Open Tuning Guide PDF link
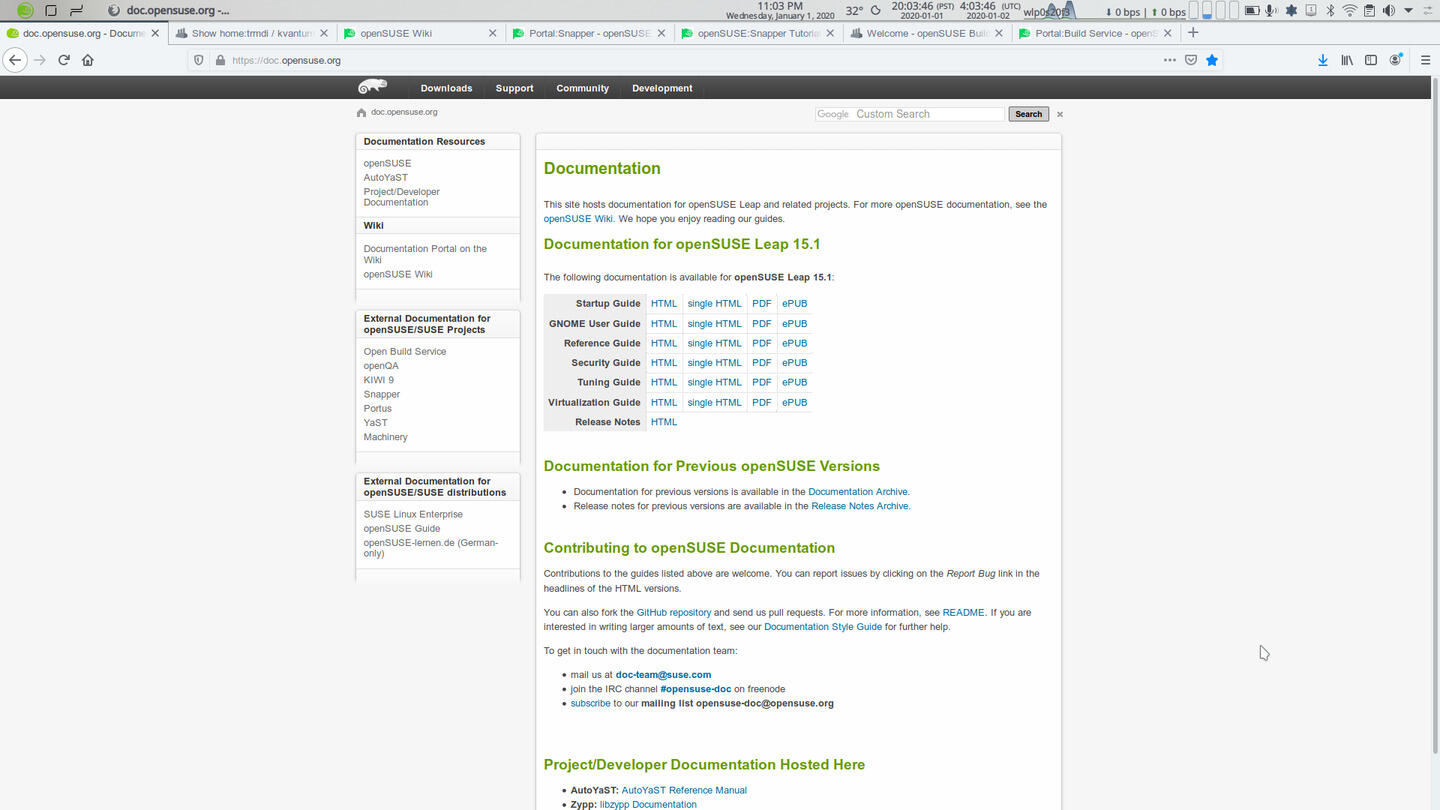 [x=762, y=382]
